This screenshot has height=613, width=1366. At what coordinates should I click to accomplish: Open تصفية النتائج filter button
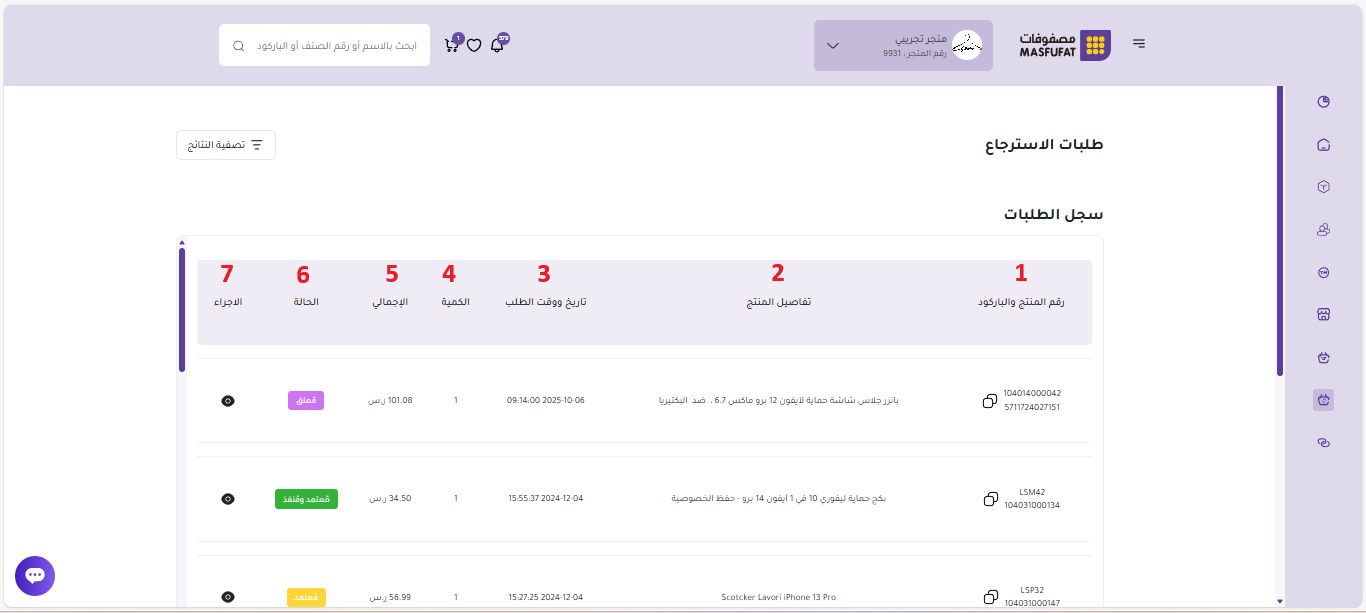click(226, 145)
